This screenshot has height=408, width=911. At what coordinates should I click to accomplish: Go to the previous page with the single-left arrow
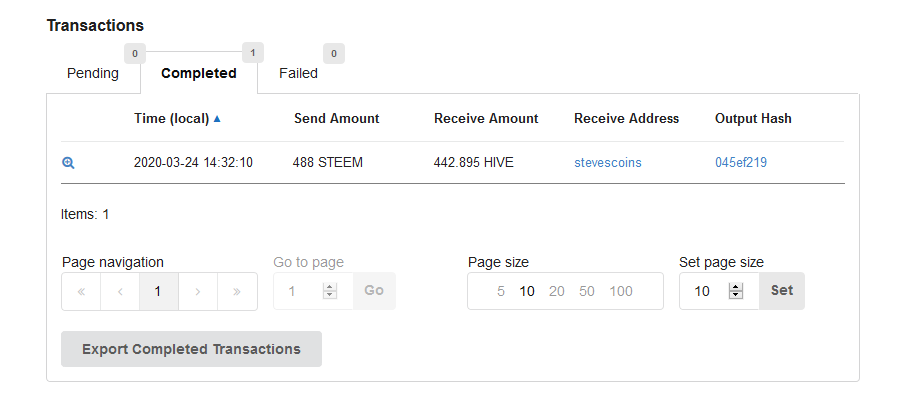pos(120,291)
